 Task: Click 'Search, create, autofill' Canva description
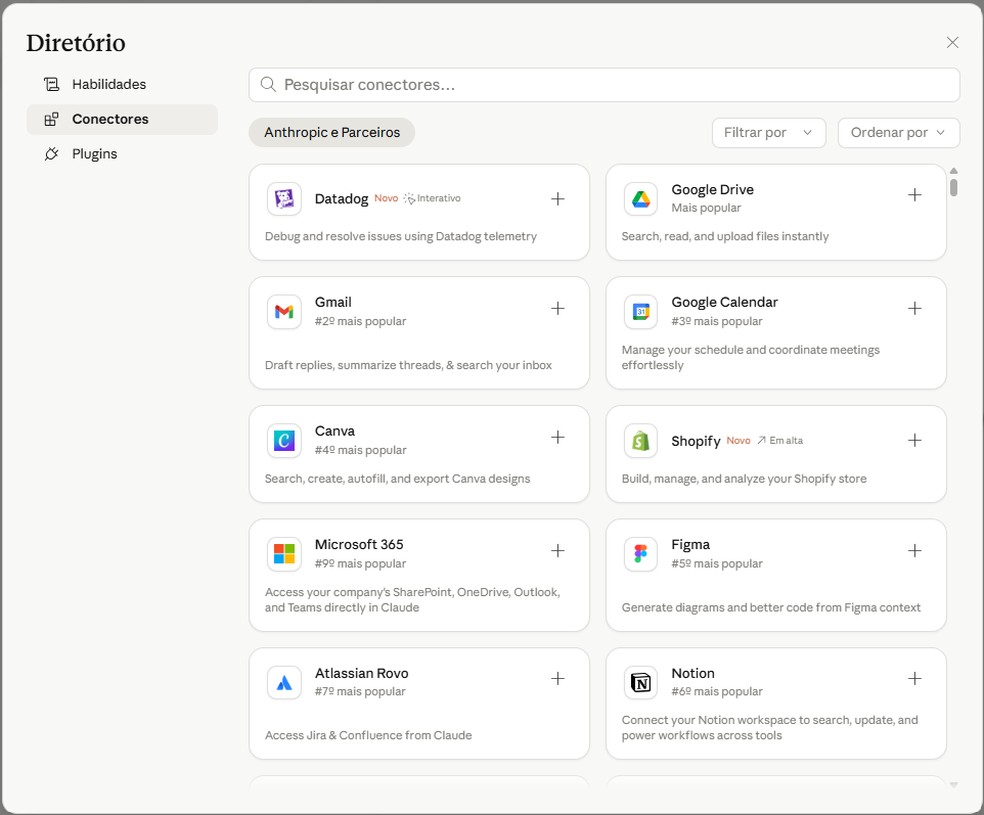[397, 479]
